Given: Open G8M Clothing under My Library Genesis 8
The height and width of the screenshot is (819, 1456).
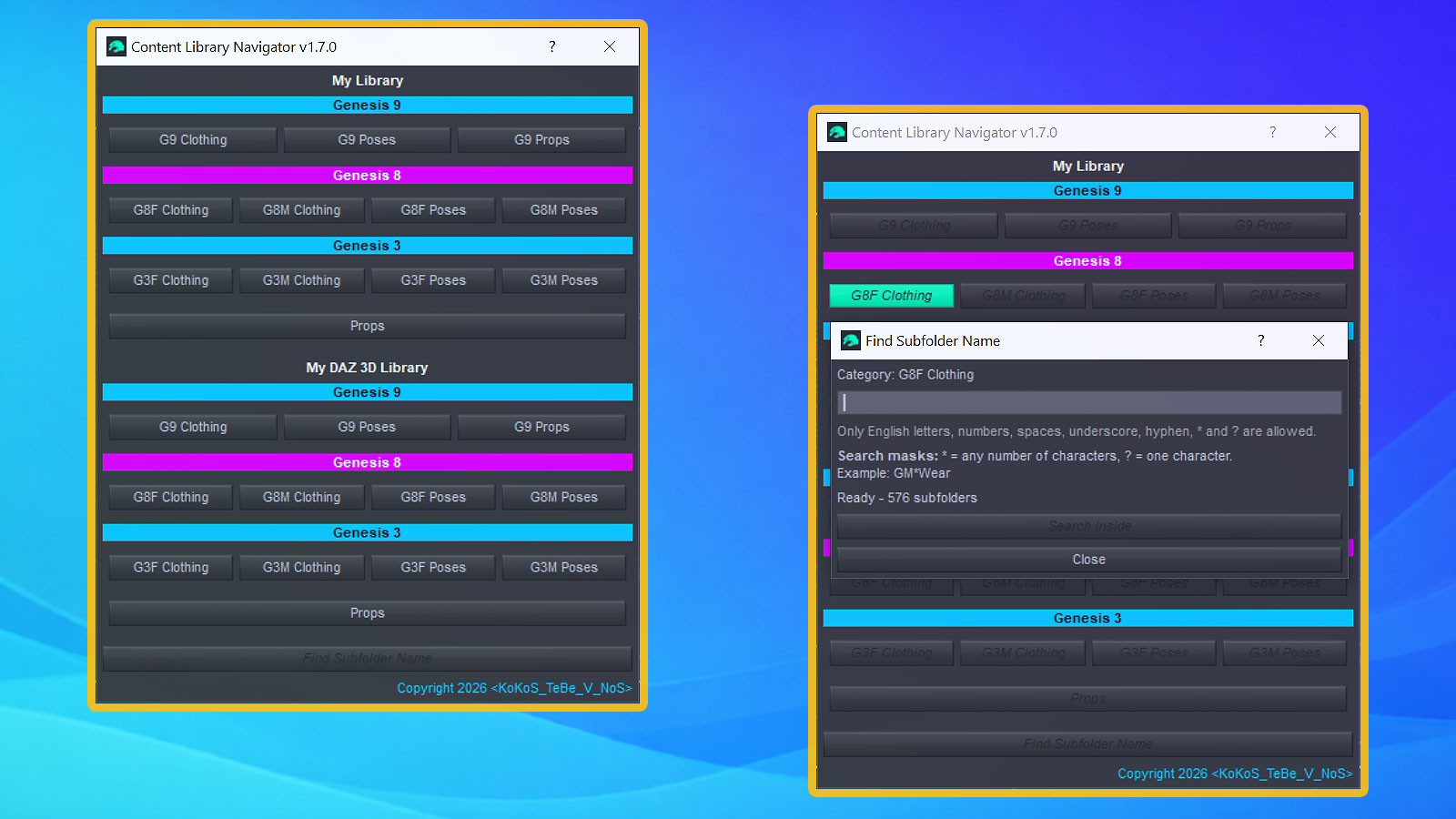Looking at the screenshot, I should point(302,210).
